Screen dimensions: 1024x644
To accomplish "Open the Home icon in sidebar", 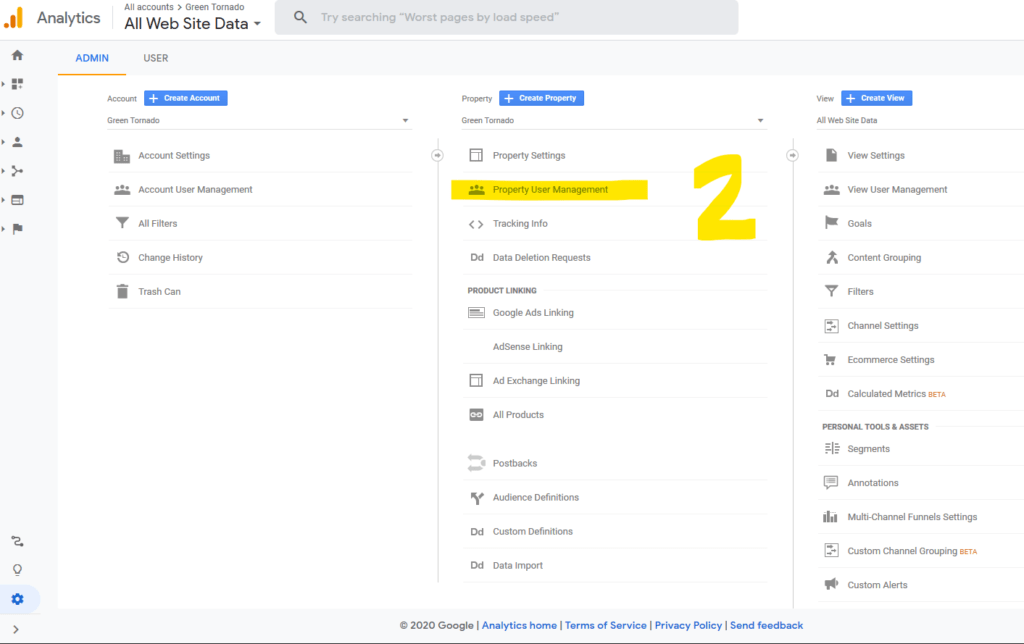I will [x=18, y=55].
